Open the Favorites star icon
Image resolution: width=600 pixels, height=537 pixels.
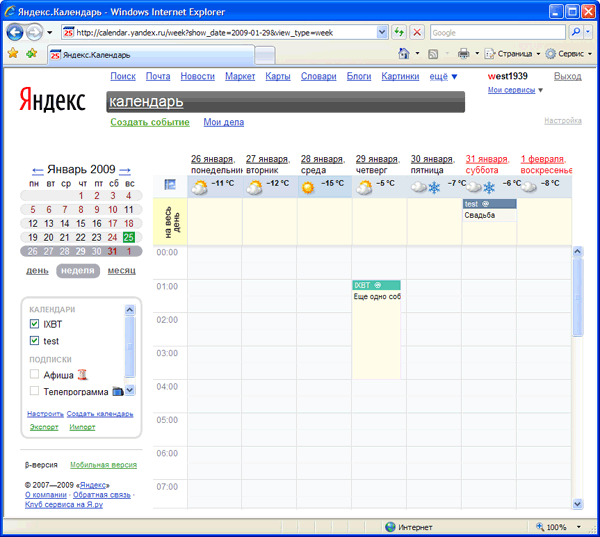coord(13,53)
